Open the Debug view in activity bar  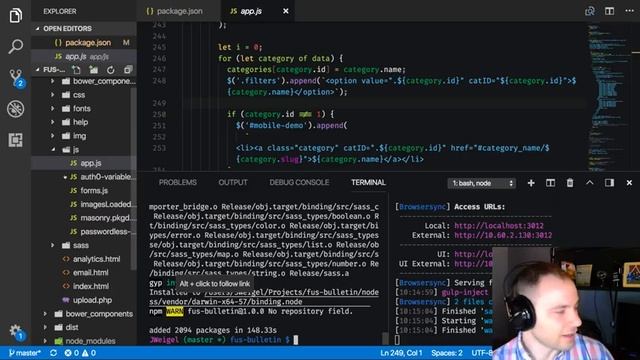[16, 109]
